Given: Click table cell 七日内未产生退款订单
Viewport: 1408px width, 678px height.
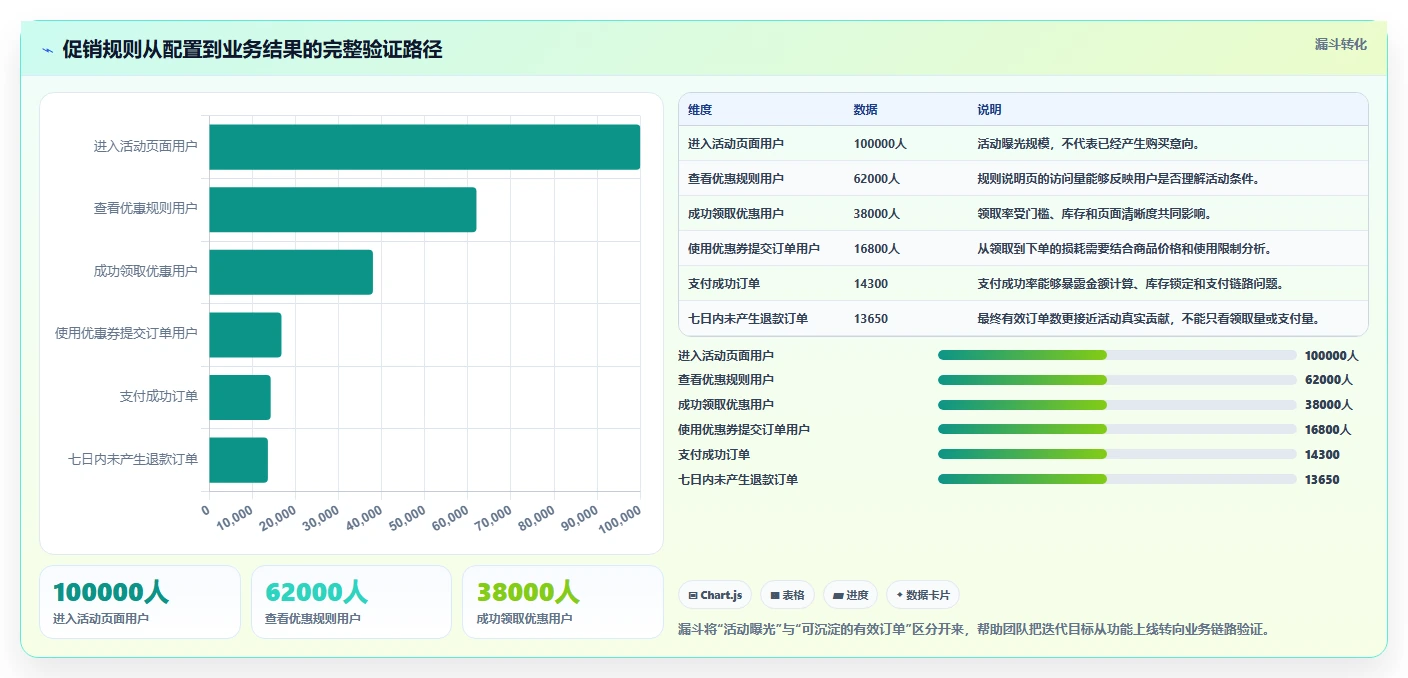Looking at the screenshot, I should pyautogui.click(x=748, y=319).
